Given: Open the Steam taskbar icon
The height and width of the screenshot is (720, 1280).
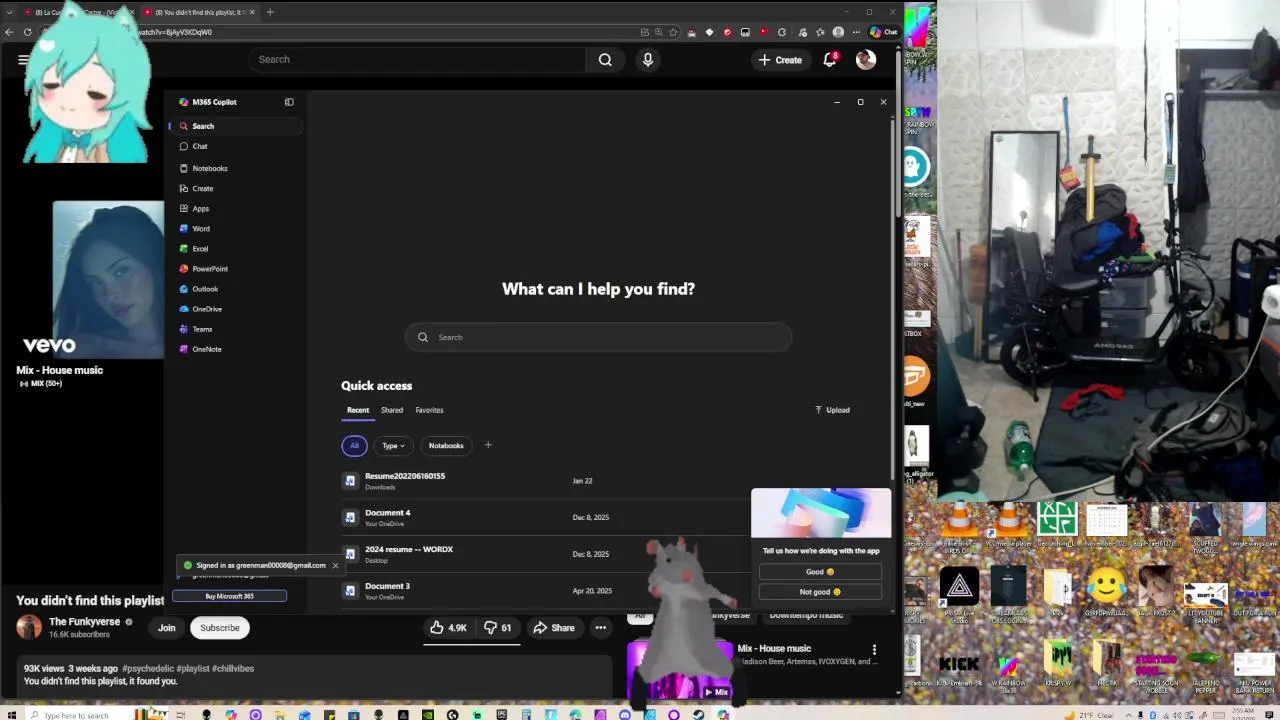Looking at the screenshot, I should (698, 715).
